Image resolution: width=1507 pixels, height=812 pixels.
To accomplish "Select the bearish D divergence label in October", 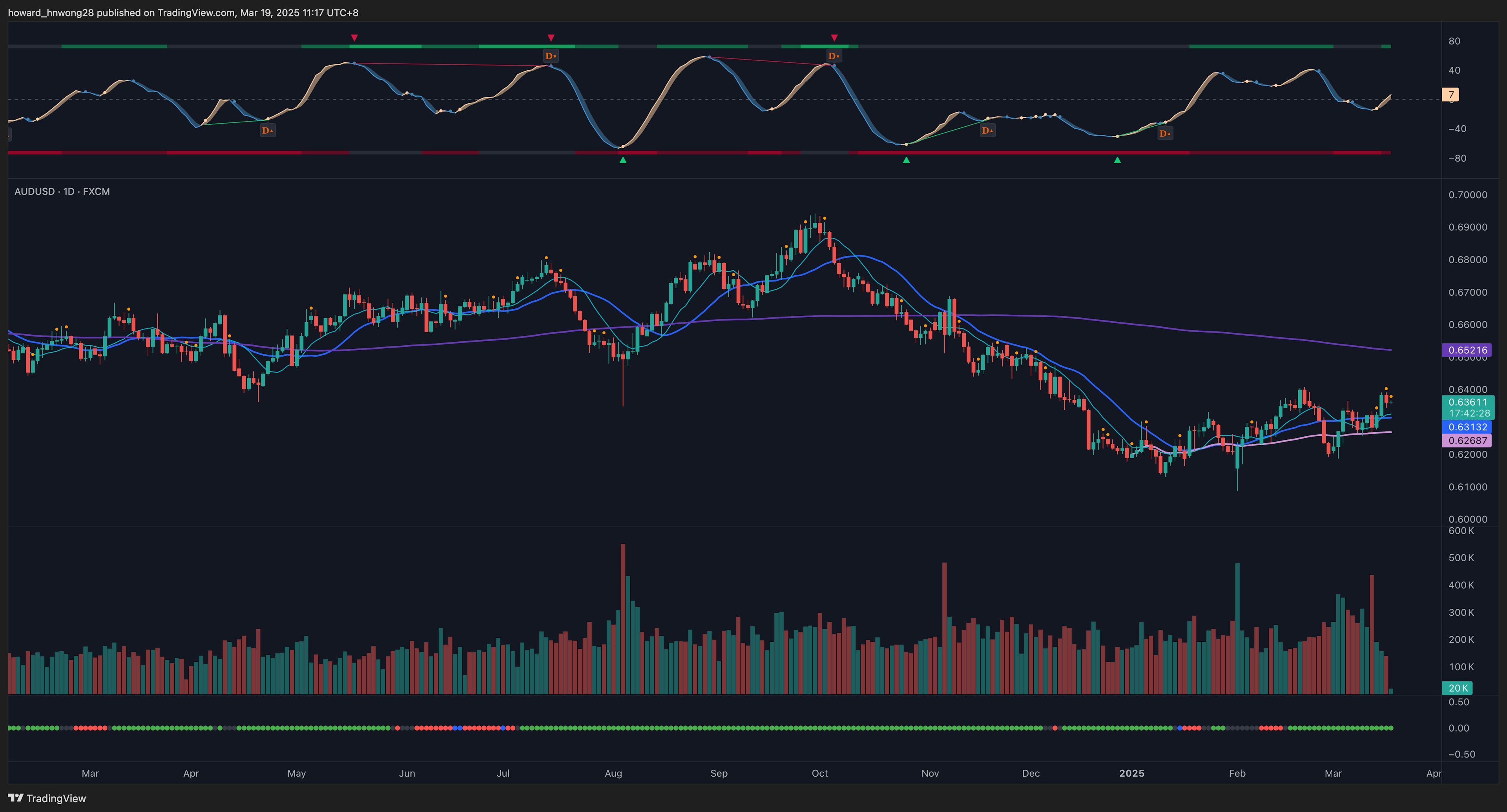I will pyautogui.click(x=834, y=56).
